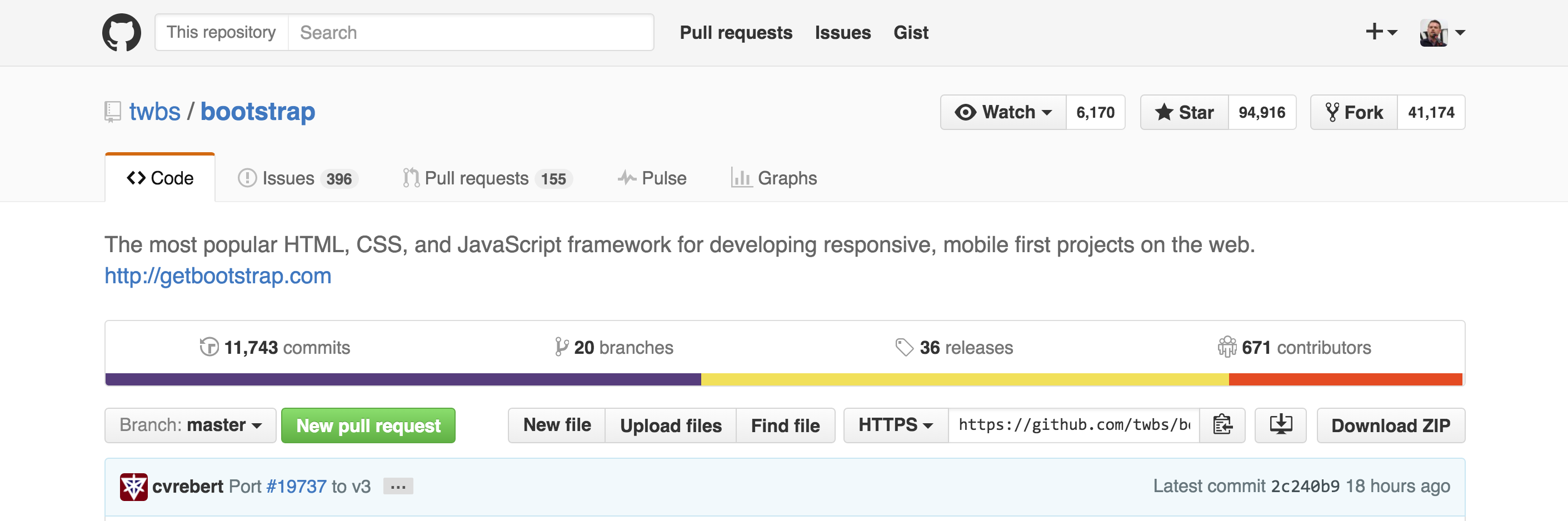Image resolution: width=1568 pixels, height=521 pixels.
Task: Click the New file button
Action: coord(557,425)
